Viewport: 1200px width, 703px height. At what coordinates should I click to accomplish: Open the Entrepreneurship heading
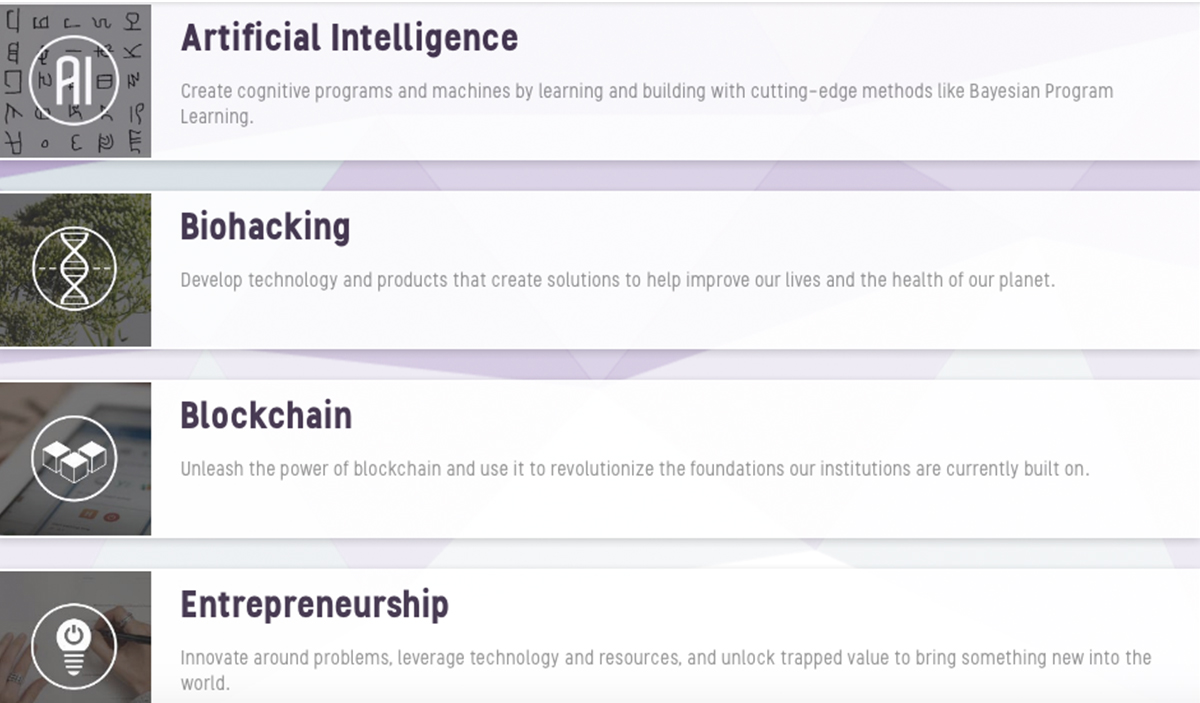pyautogui.click(x=314, y=605)
